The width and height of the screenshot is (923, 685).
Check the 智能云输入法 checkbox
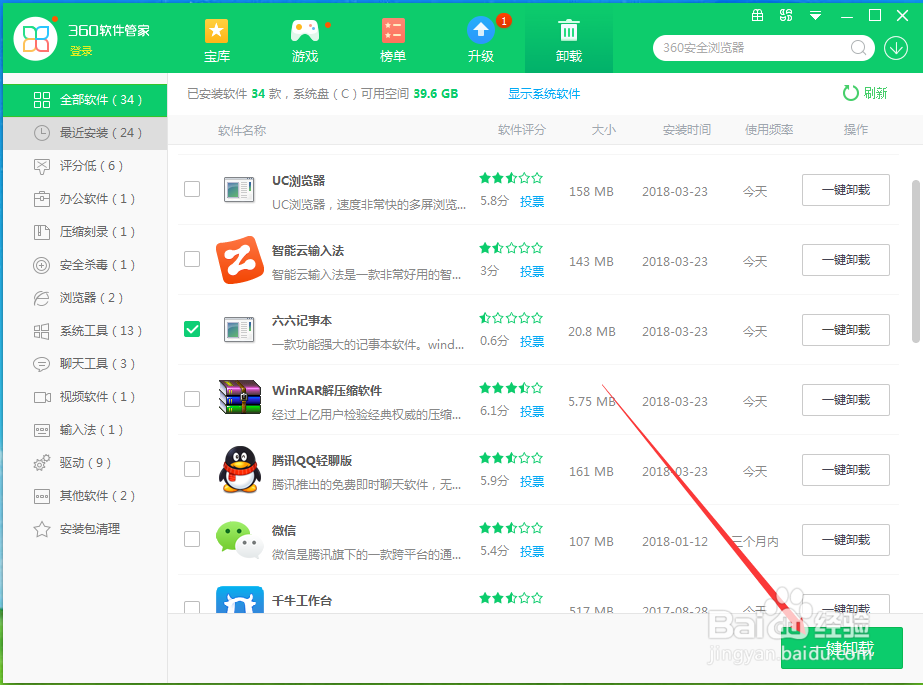[x=192, y=259]
